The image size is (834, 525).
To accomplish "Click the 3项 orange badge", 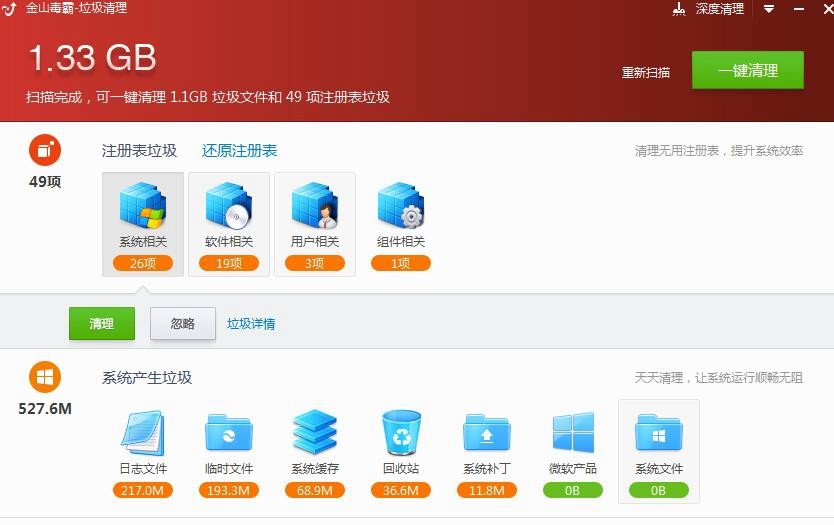I will coord(315,263).
